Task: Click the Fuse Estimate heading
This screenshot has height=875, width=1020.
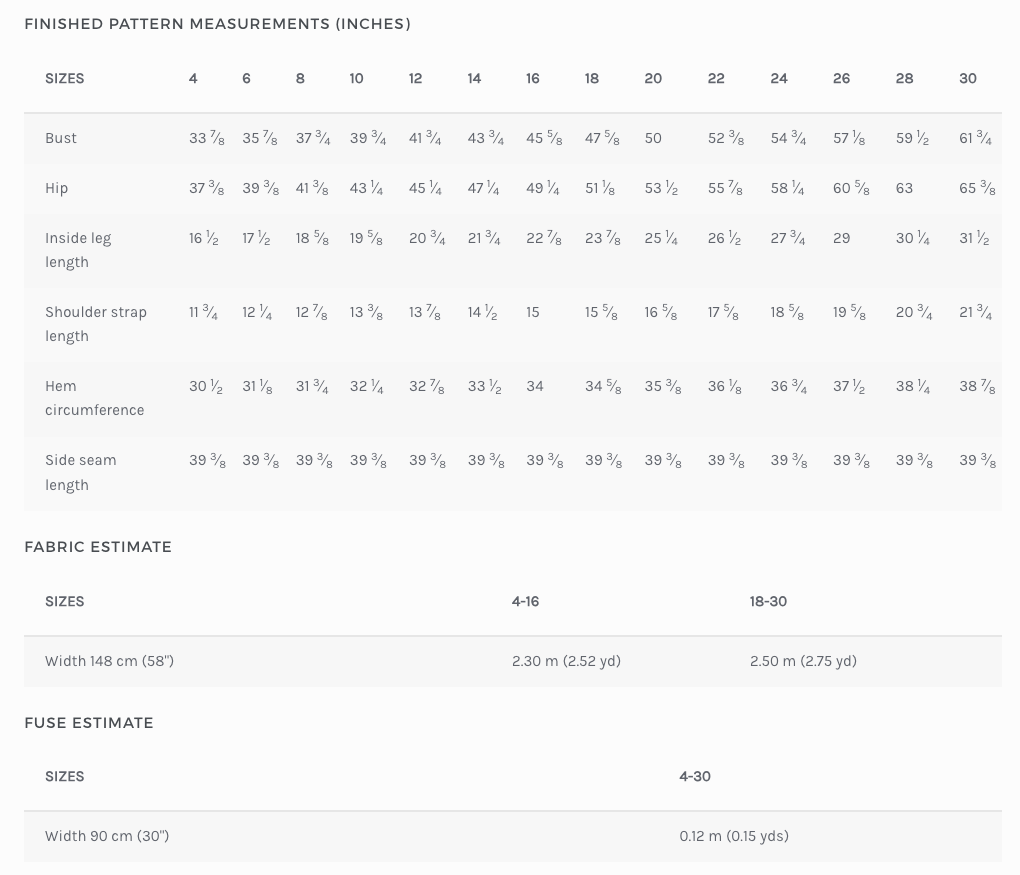Action: pos(89,723)
